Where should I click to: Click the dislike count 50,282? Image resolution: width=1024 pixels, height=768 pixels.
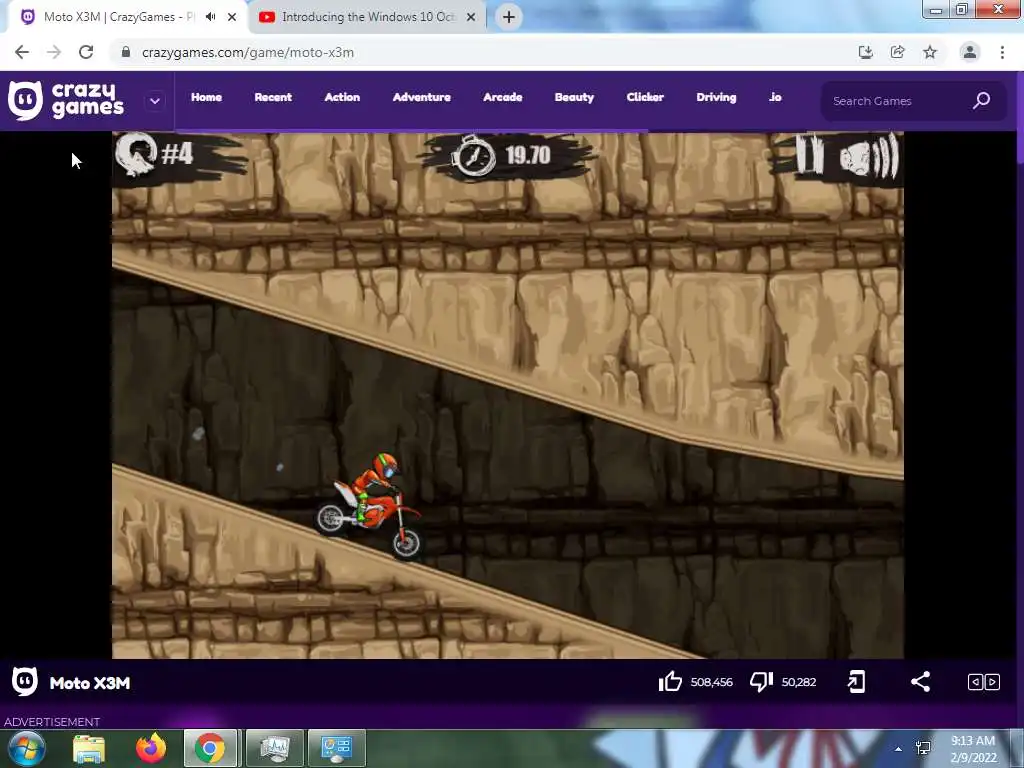tap(799, 682)
